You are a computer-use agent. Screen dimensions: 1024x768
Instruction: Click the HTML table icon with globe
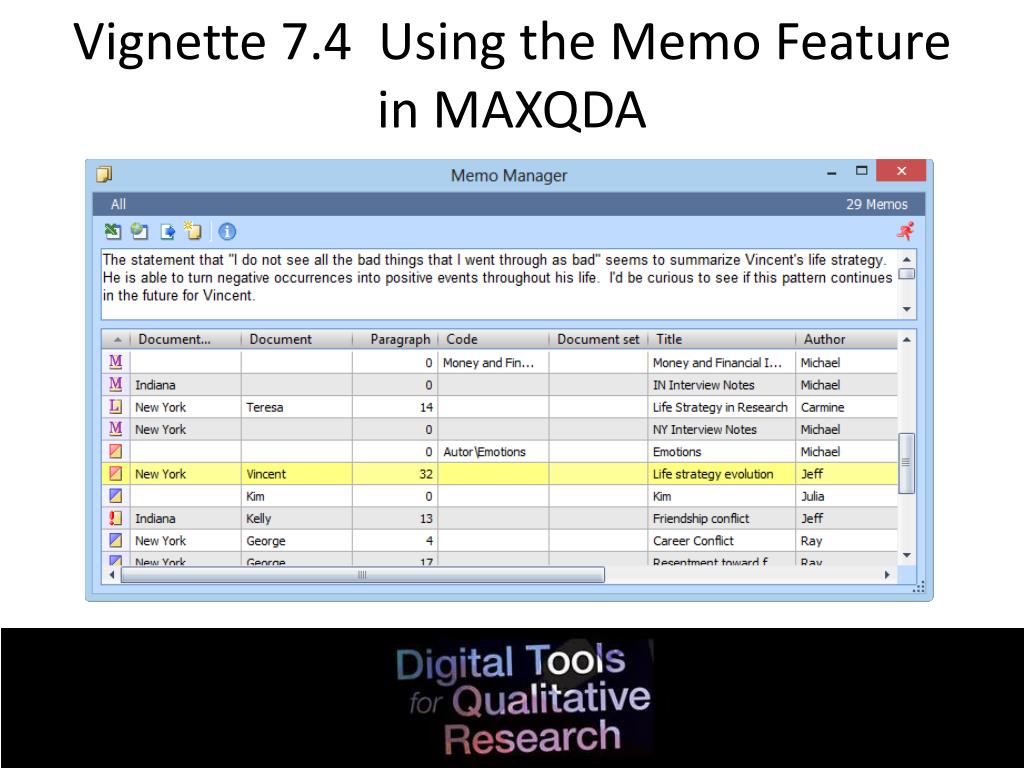(140, 231)
